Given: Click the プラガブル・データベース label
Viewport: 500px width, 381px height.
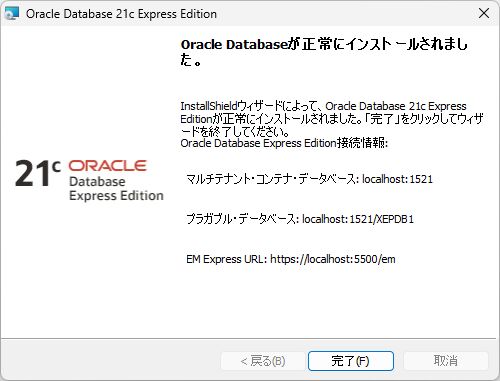Looking at the screenshot, I should pyautogui.click(x=242, y=219).
